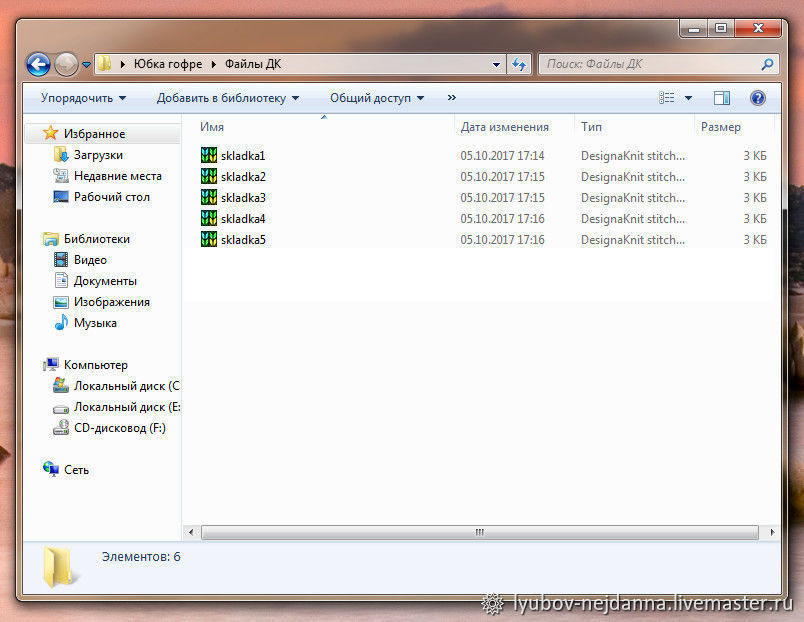Click the skladka3 file name
The image size is (804, 622).
click(243, 197)
